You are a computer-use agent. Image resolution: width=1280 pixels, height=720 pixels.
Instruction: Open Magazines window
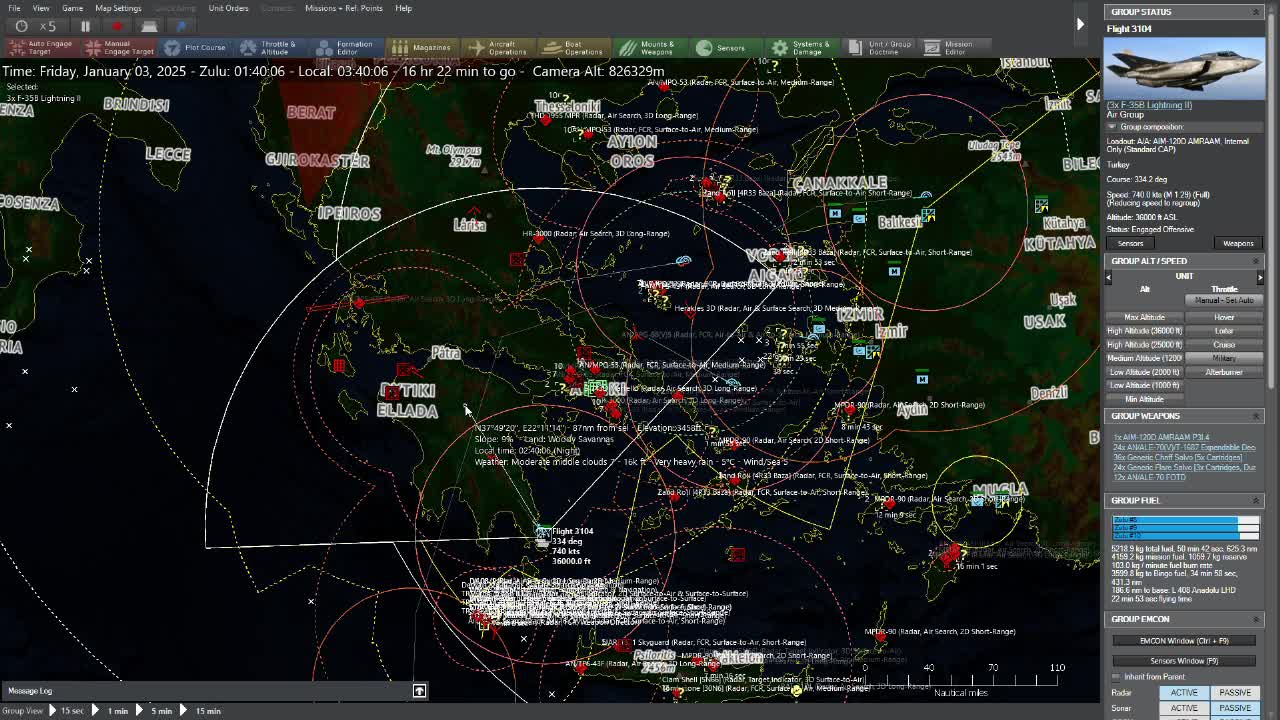[x=421, y=47]
